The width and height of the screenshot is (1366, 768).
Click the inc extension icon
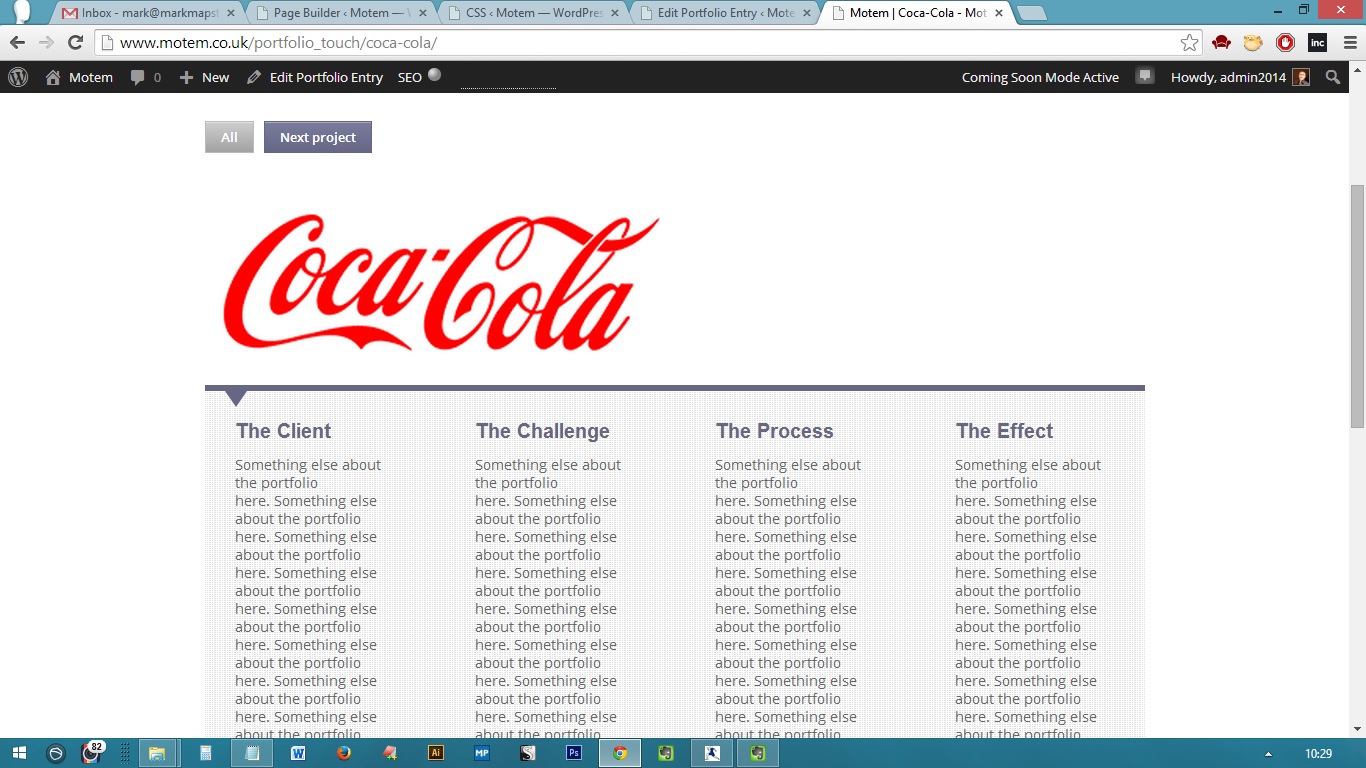[x=1317, y=43]
